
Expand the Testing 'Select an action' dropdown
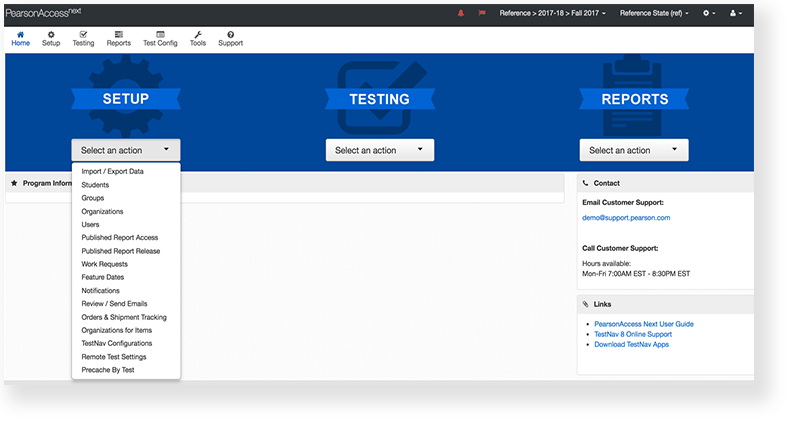coord(380,150)
